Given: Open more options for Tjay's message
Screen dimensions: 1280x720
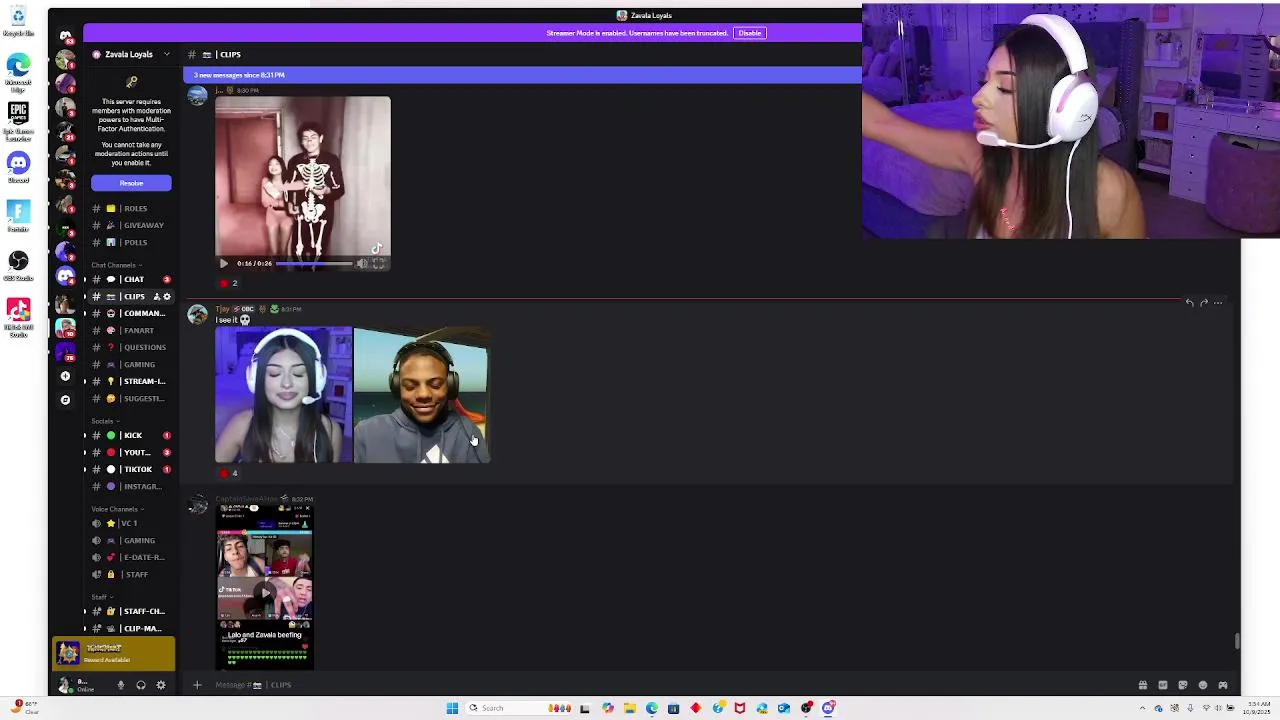Looking at the screenshot, I should (x=1218, y=302).
